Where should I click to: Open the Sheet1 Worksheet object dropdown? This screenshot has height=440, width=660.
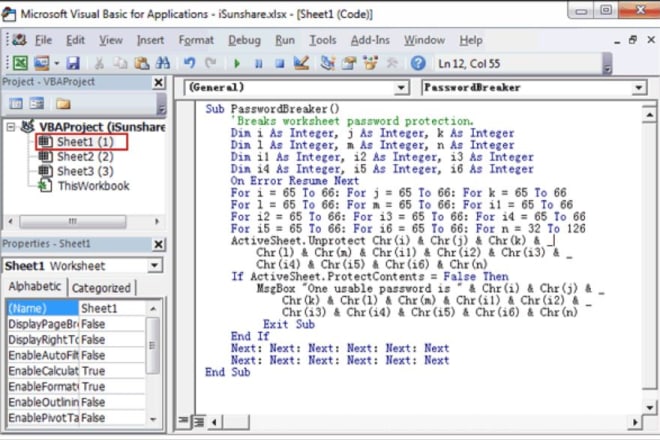154,265
